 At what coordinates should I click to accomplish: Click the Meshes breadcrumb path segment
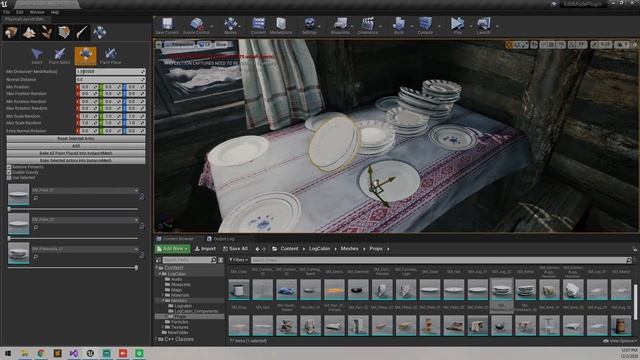[x=349, y=249]
